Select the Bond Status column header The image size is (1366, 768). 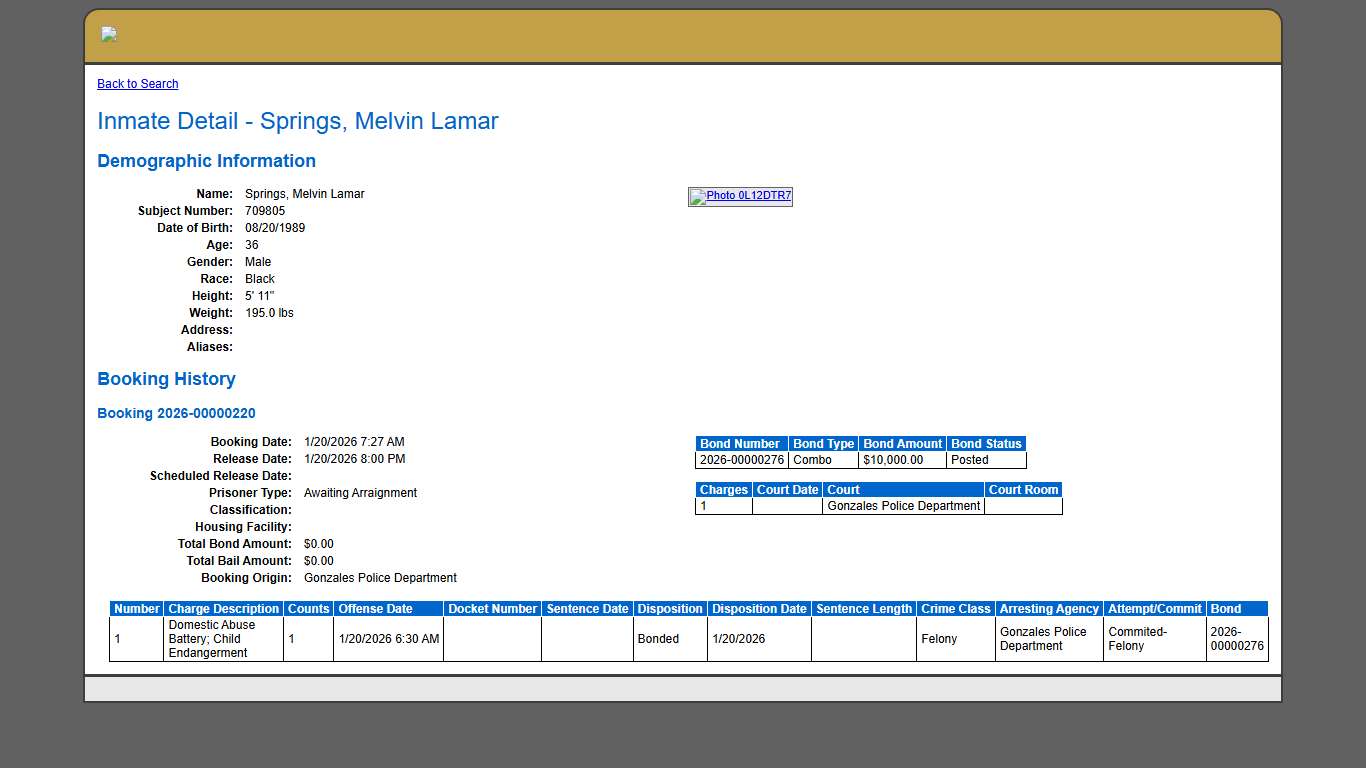tap(986, 443)
